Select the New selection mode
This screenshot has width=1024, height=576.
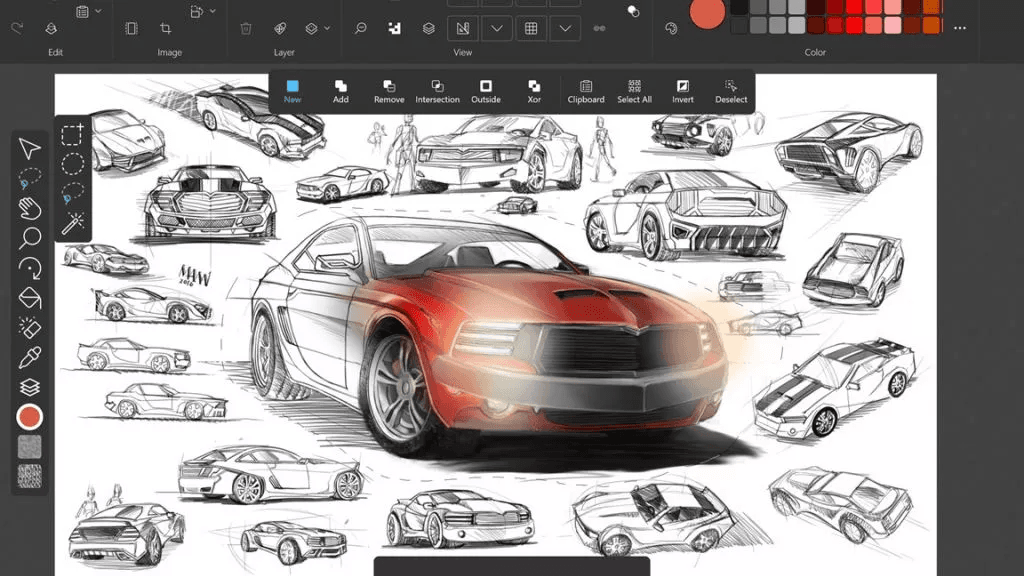292,91
